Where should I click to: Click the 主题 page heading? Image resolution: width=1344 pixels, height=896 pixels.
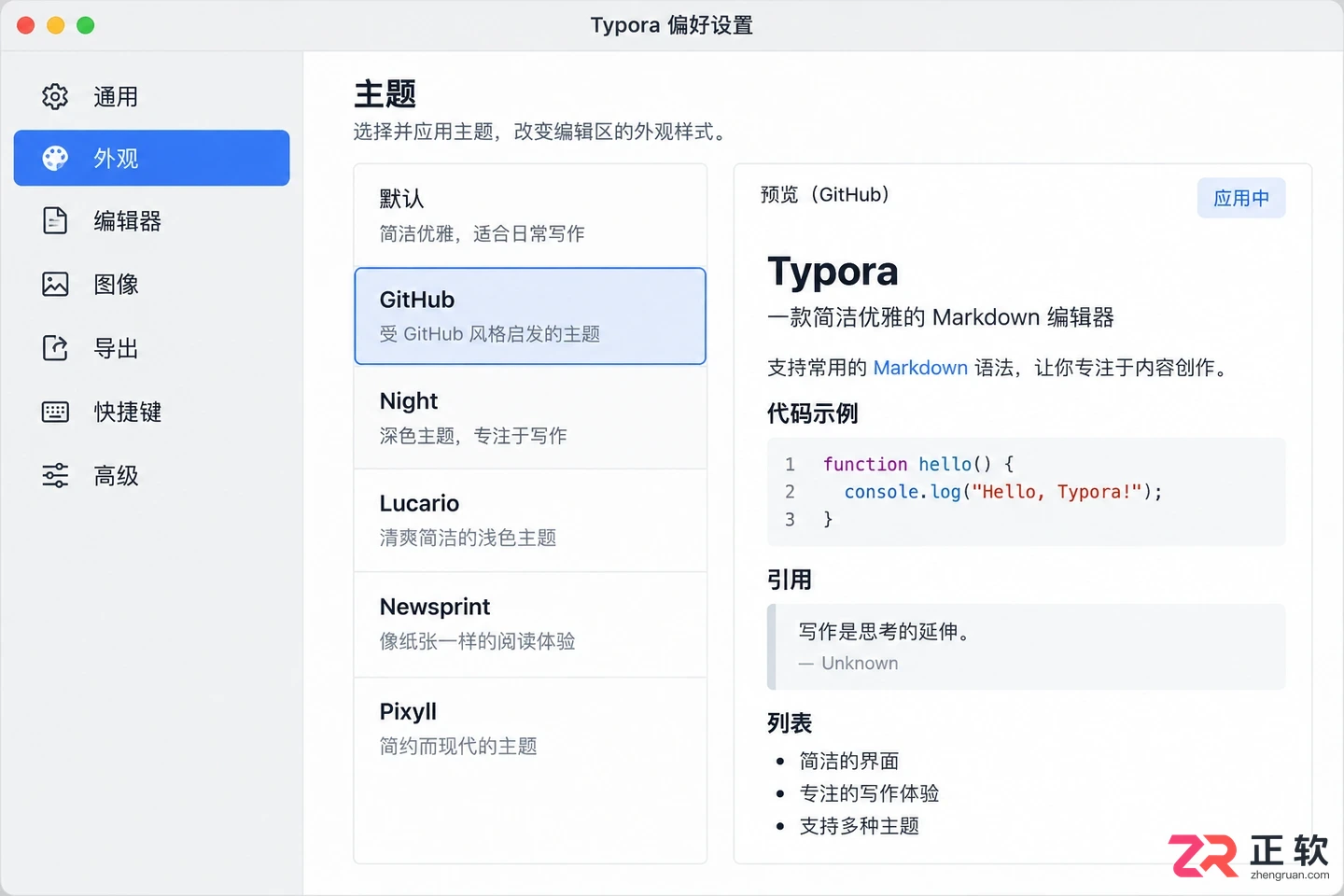[x=385, y=93]
